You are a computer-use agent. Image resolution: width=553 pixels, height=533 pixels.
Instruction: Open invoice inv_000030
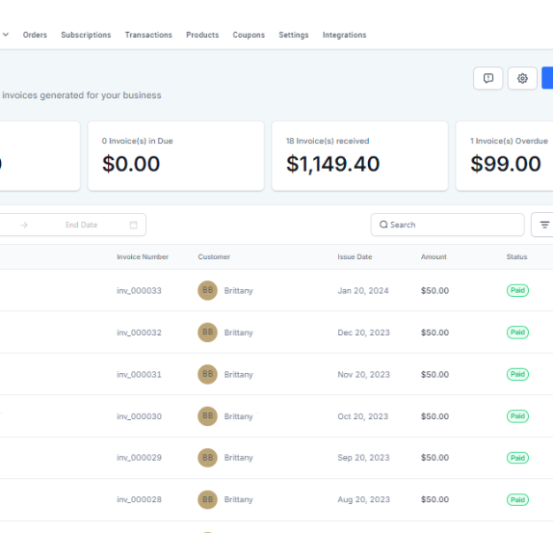pos(139,417)
